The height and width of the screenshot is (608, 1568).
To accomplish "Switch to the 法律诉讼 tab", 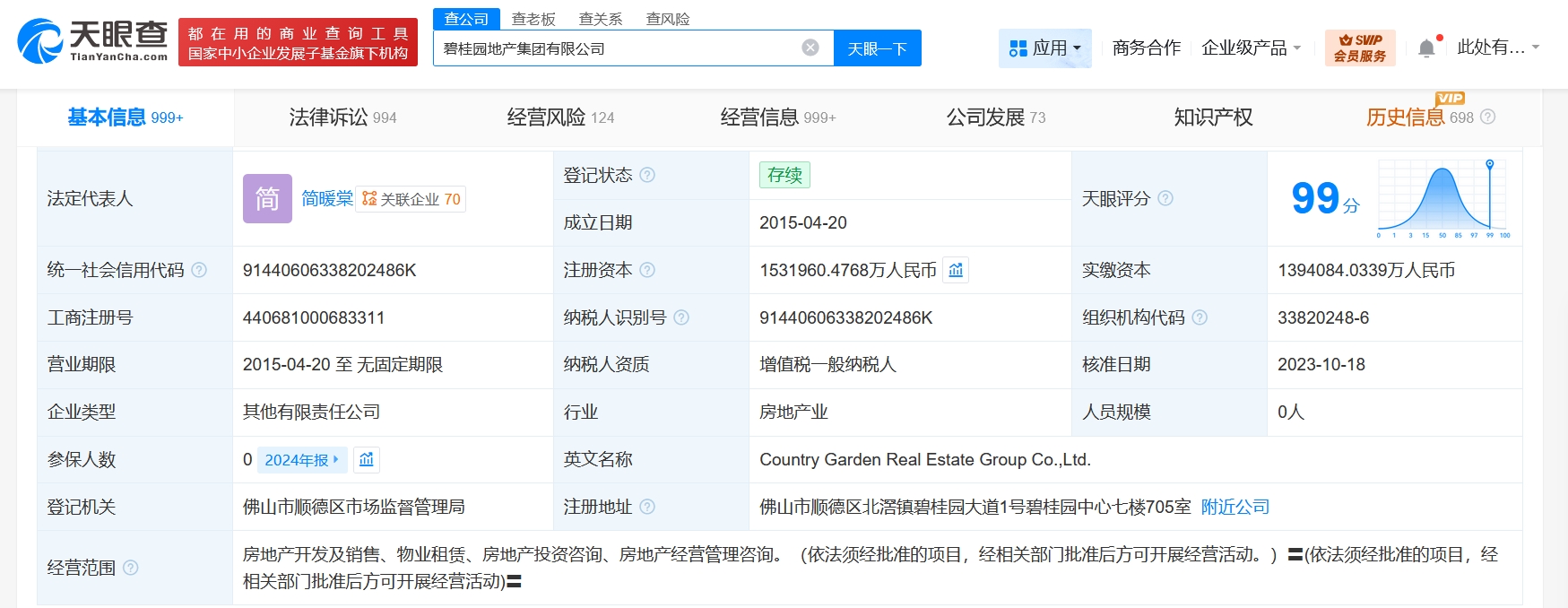I will (x=342, y=117).
